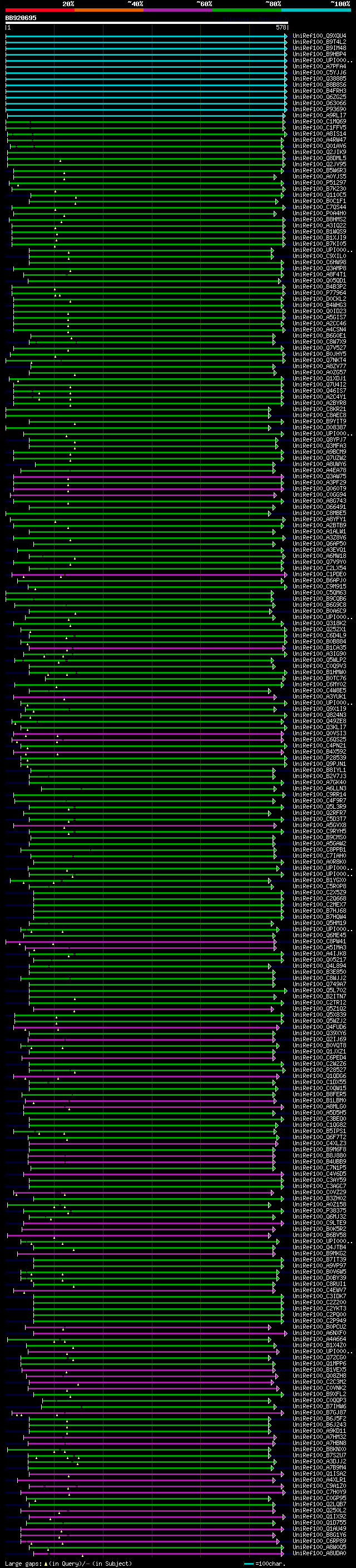This screenshot has width=356, height=1568.
Task: Select the UniRef100_B1XJI9 label
Action: tap(319, 238)
